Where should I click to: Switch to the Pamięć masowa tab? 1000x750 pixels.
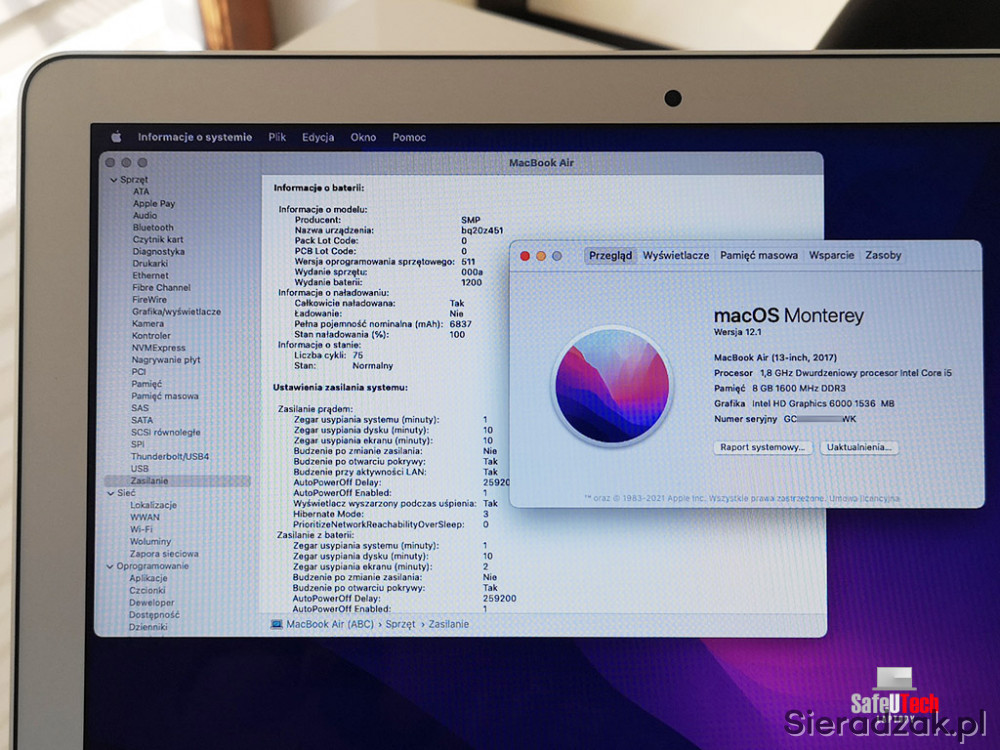click(x=759, y=255)
